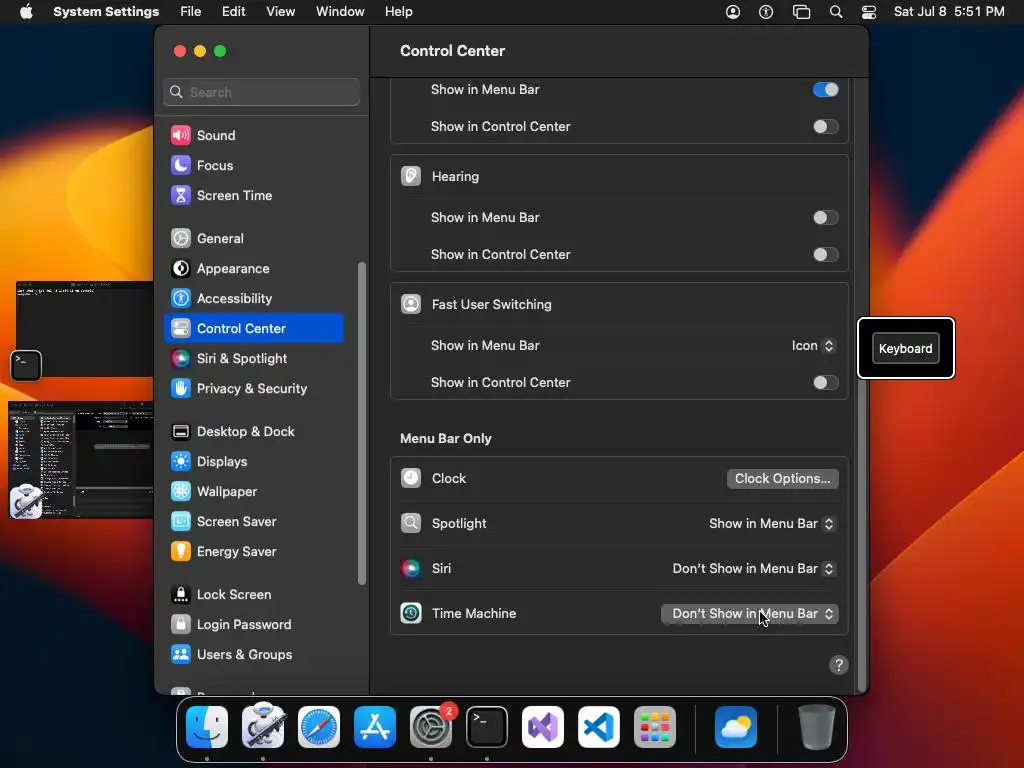Click Accessibility shortcuts icon in menu bar
The image size is (1024, 768).
click(x=766, y=12)
